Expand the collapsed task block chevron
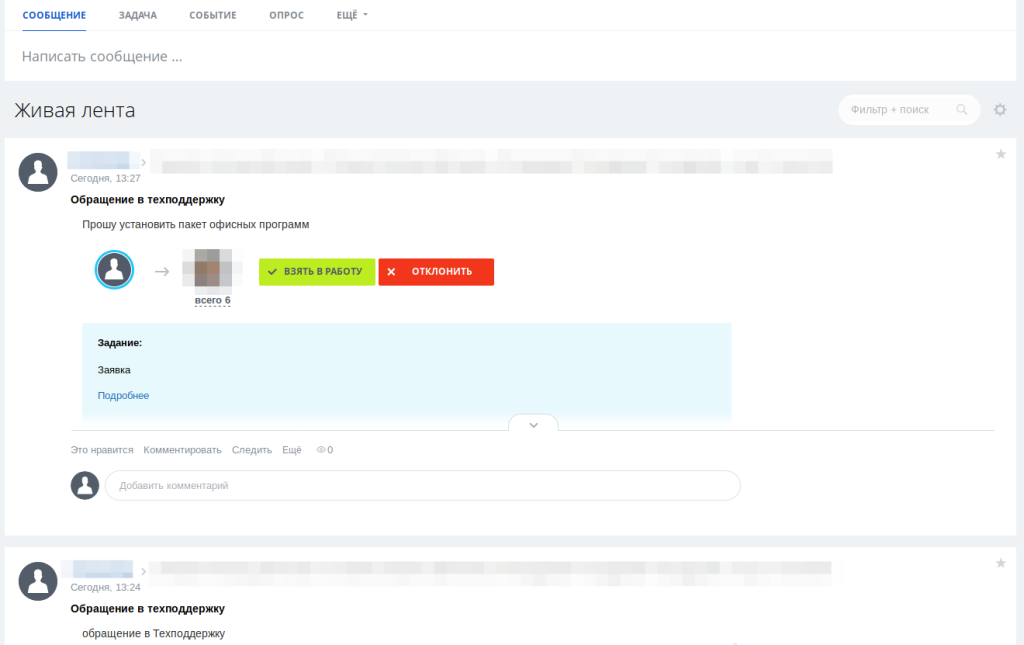This screenshot has height=645, width=1024. point(534,425)
